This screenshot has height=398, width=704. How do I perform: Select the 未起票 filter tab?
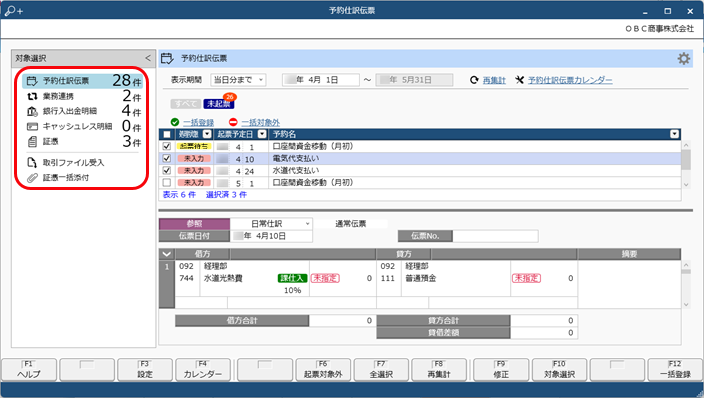point(219,104)
